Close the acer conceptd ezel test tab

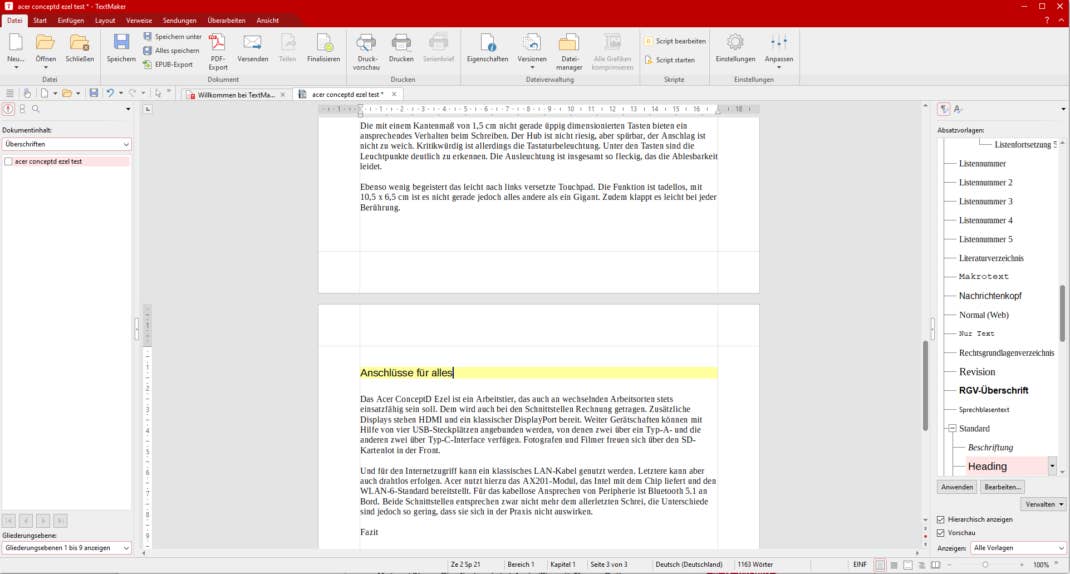pos(394,94)
